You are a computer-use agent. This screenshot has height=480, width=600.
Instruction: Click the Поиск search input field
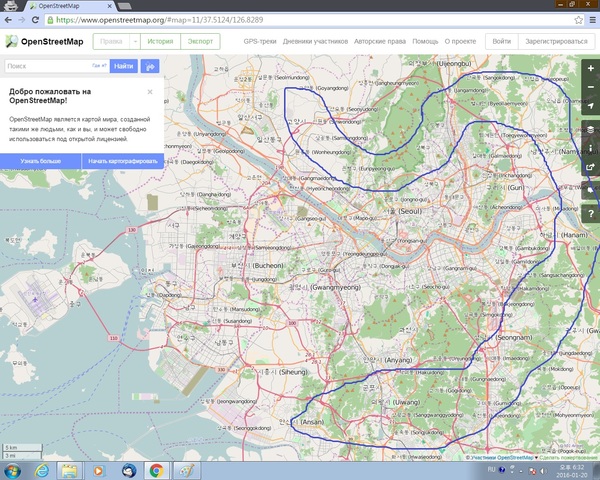tap(48, 66)
